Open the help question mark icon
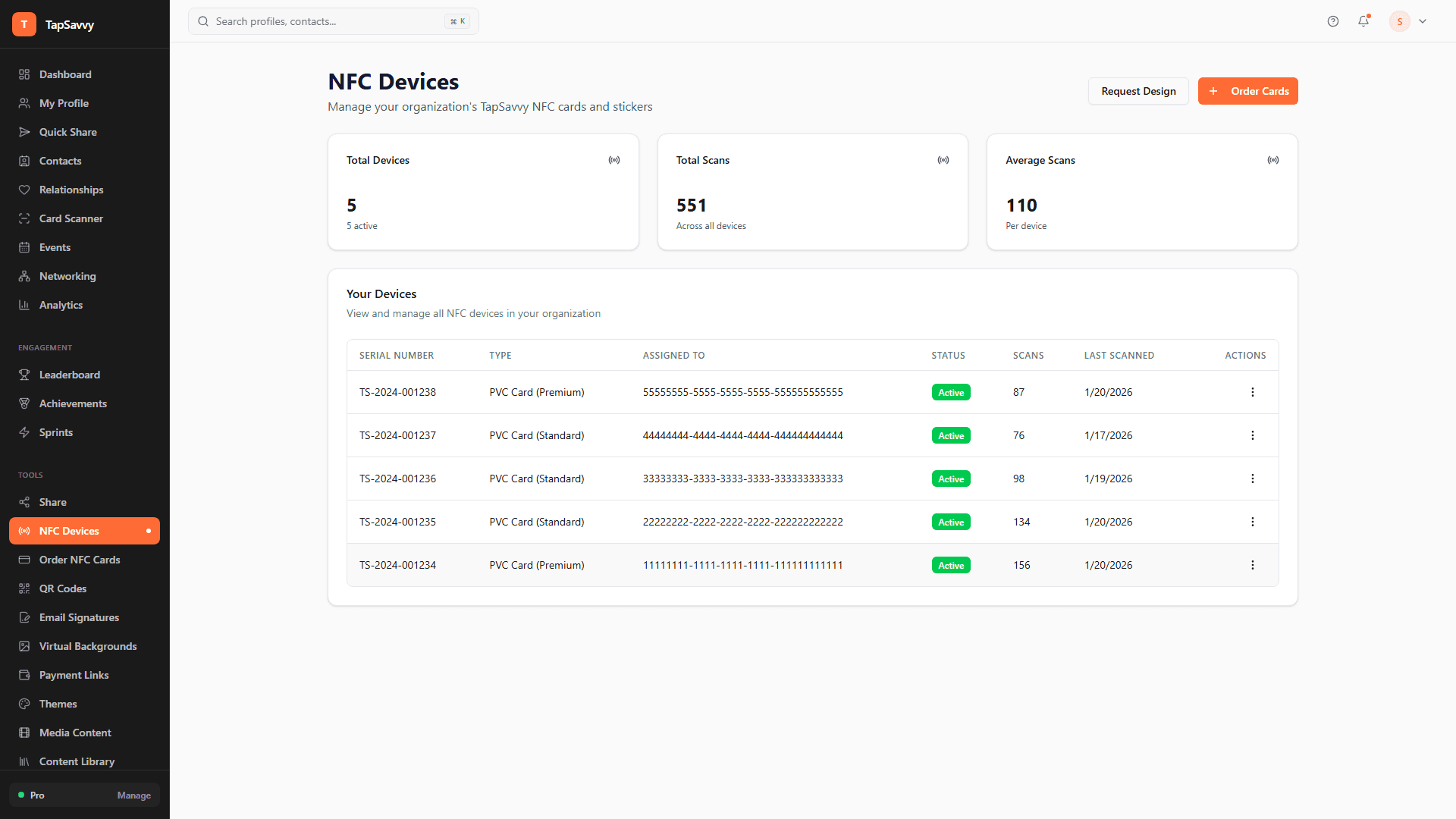The height and width of the screenshot is (819, 1456). (x=1333, y=21)
